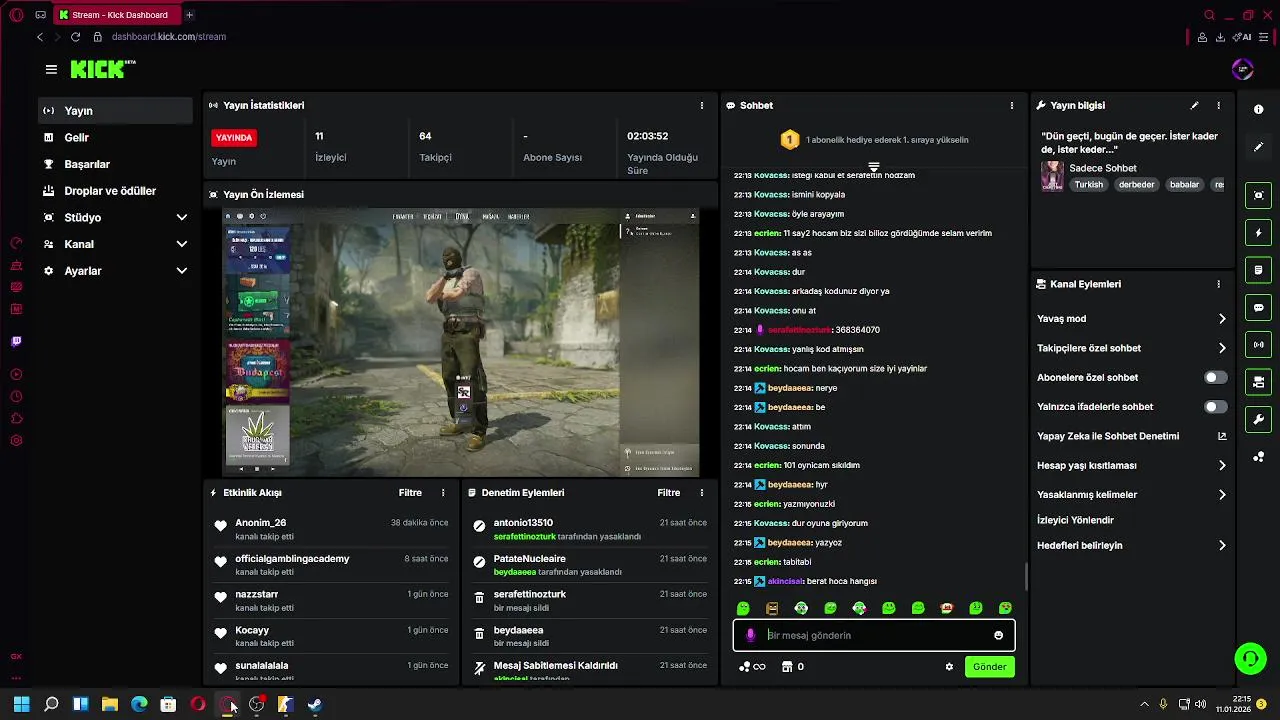Image resolution: width=1280 pixels, height=720 pixels.
Task: Toggle Yalnızca ifadelerle sohbet switch
Action: [x=1215, y=407]
